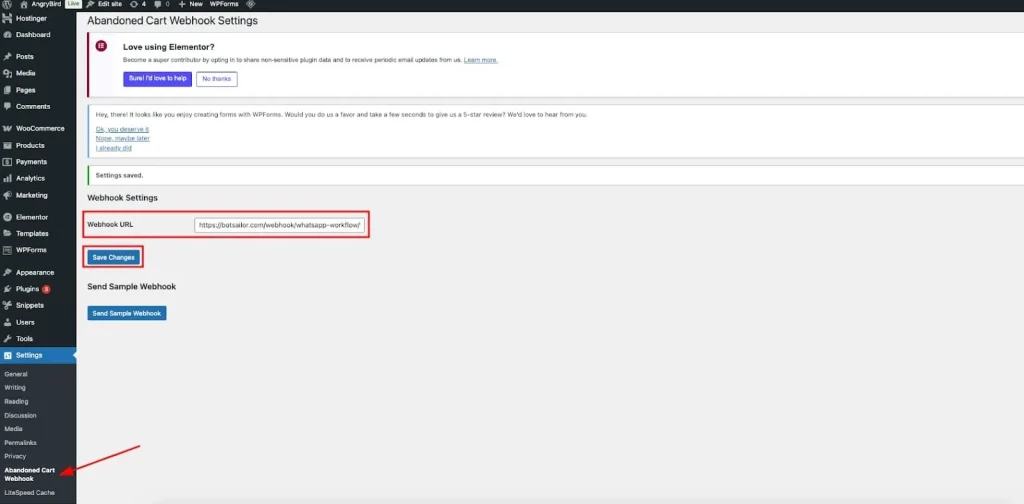Click the Webhook URL field label
The width and height of the screenshot is (1024, 504).
[x=110, y=224]
